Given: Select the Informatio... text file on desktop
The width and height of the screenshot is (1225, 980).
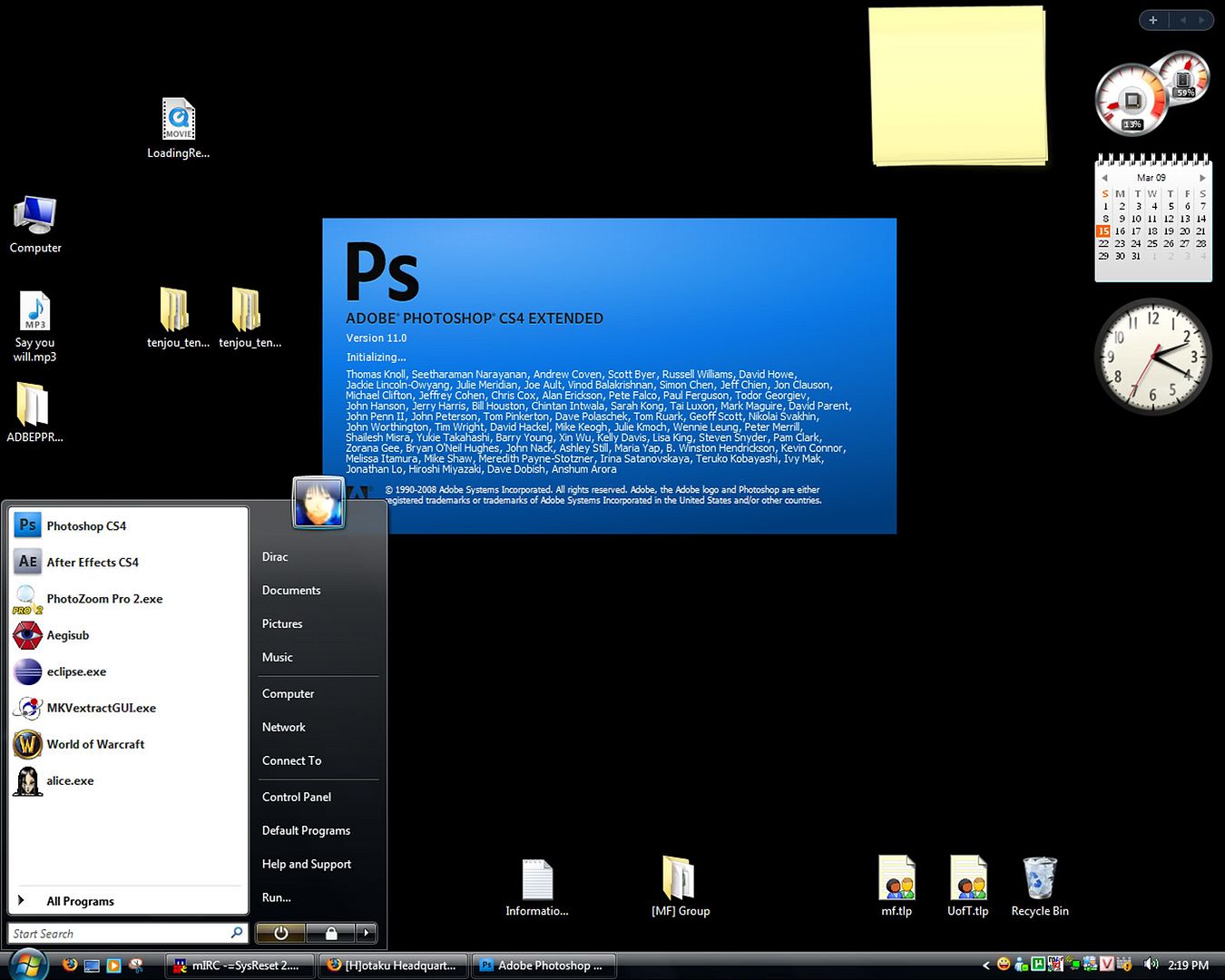Looking at the screenshot, I should coord(537,887).
